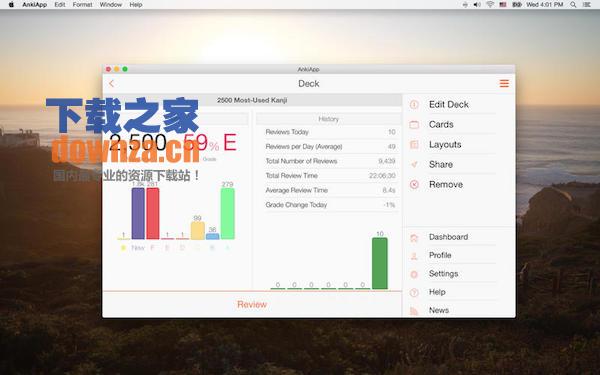This screenshot has height=375, width=600.
Task: Click the Cards icon
Action: point(414,124)
